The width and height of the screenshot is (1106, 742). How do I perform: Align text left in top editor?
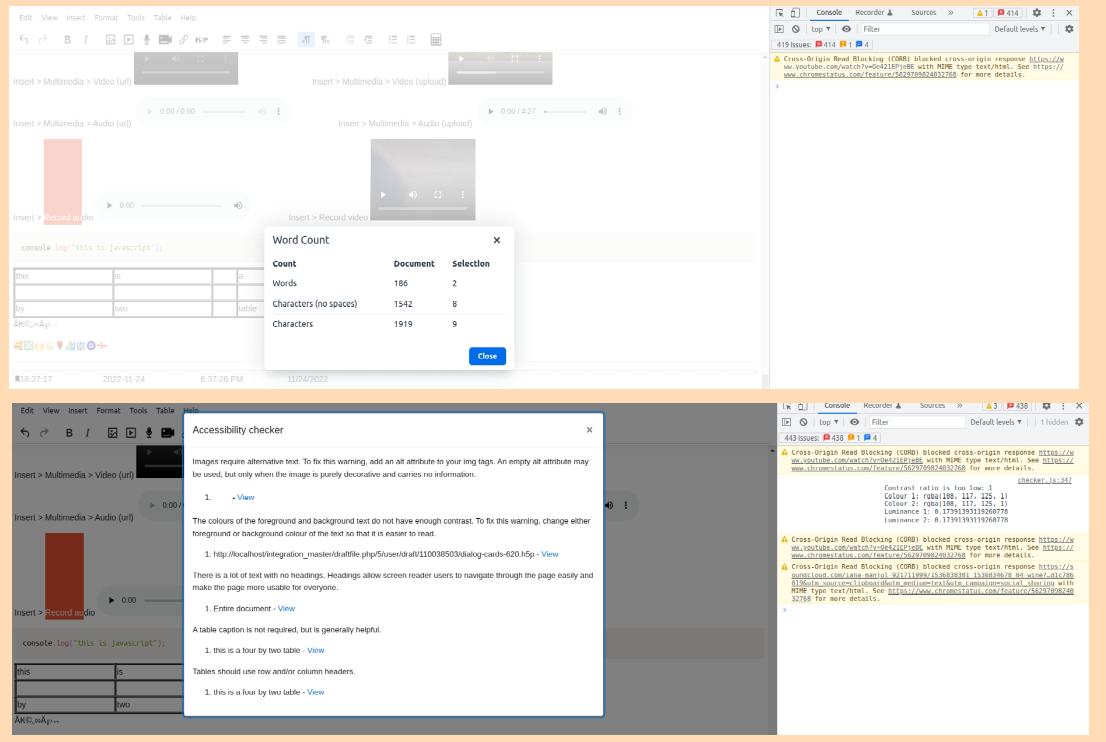pyautogui.click(x=227, y=39)
